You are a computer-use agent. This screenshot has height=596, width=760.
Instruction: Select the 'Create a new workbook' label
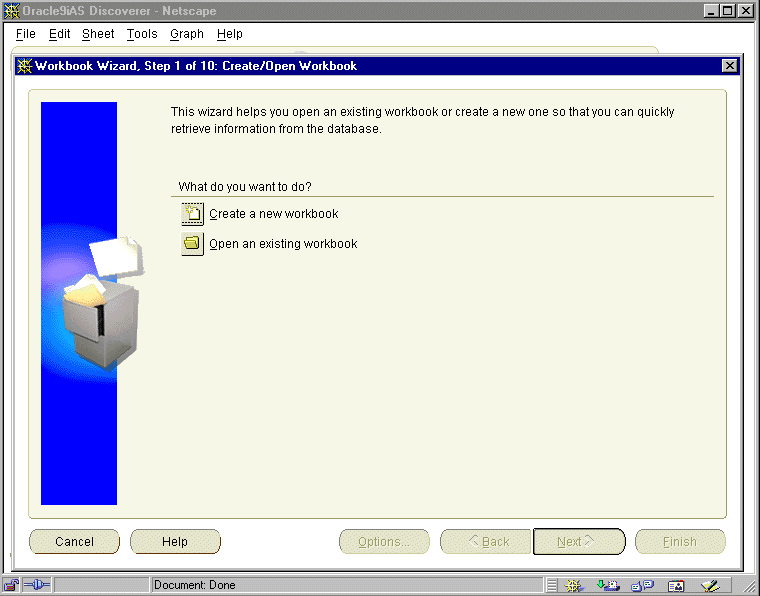tap(274, 214)
